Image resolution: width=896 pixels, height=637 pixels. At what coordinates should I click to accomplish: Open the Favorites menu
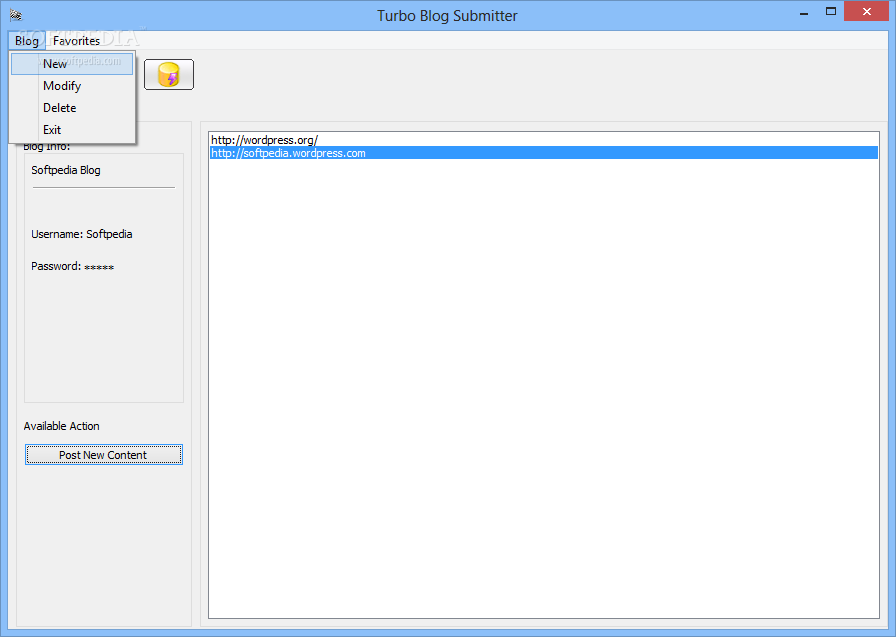point(77,41)
